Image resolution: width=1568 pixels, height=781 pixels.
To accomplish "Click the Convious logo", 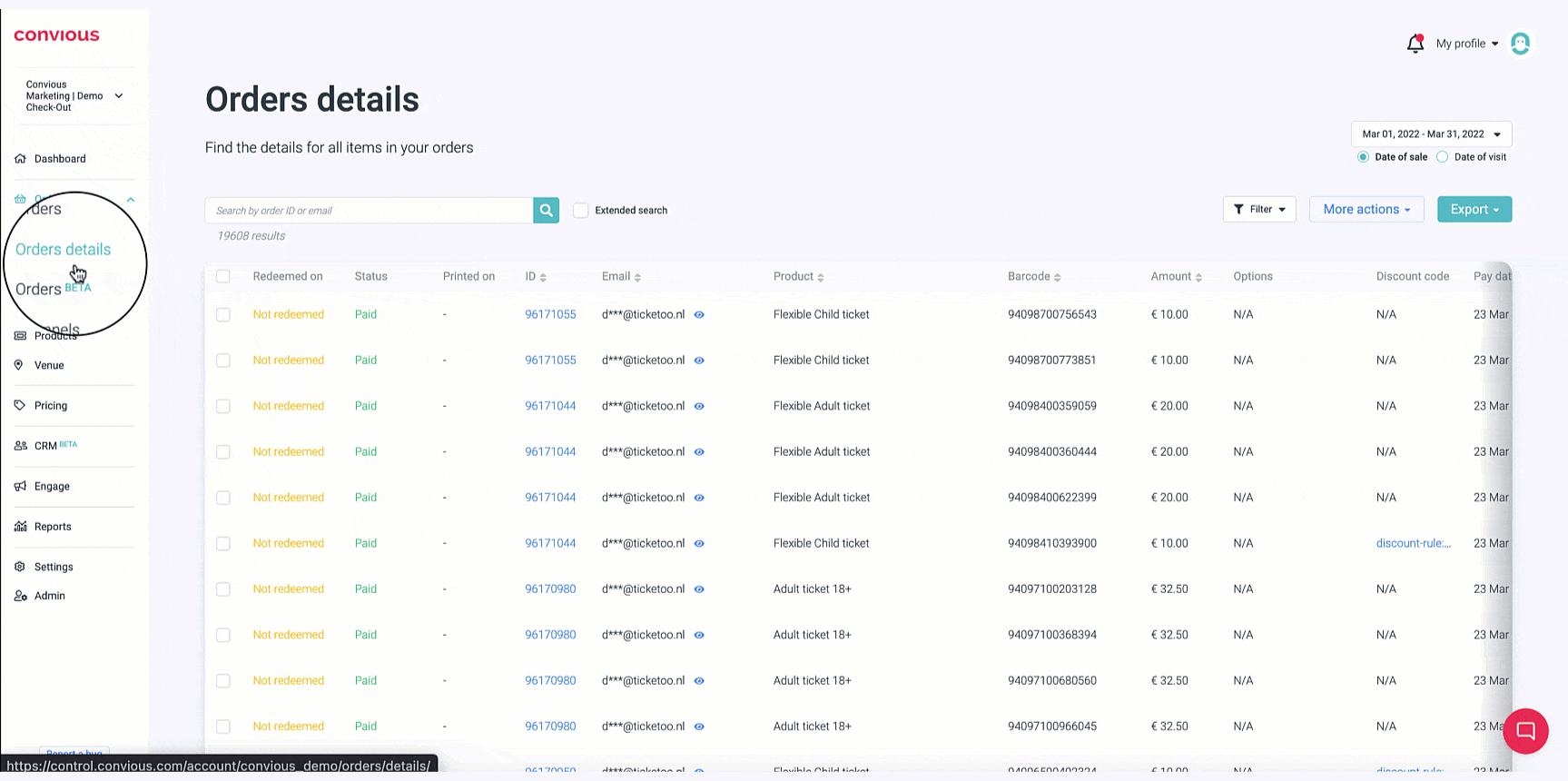I will click(x=56, y=35).
